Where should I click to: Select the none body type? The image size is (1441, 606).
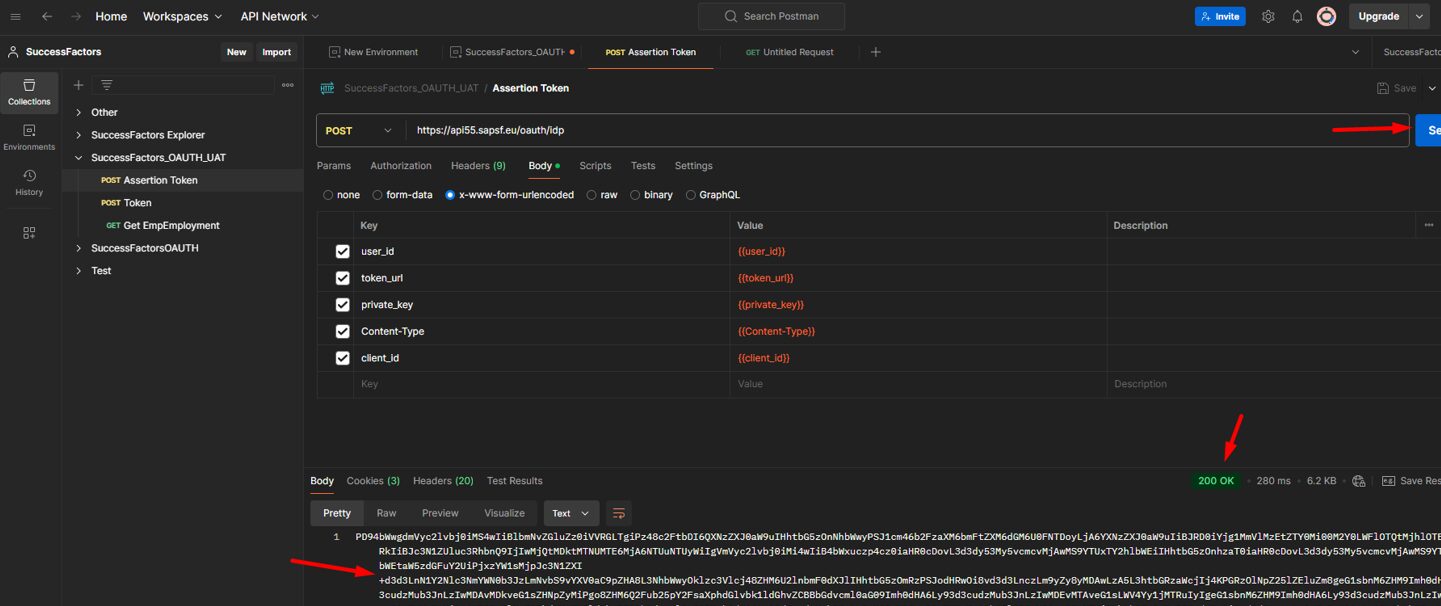(328, 195)
